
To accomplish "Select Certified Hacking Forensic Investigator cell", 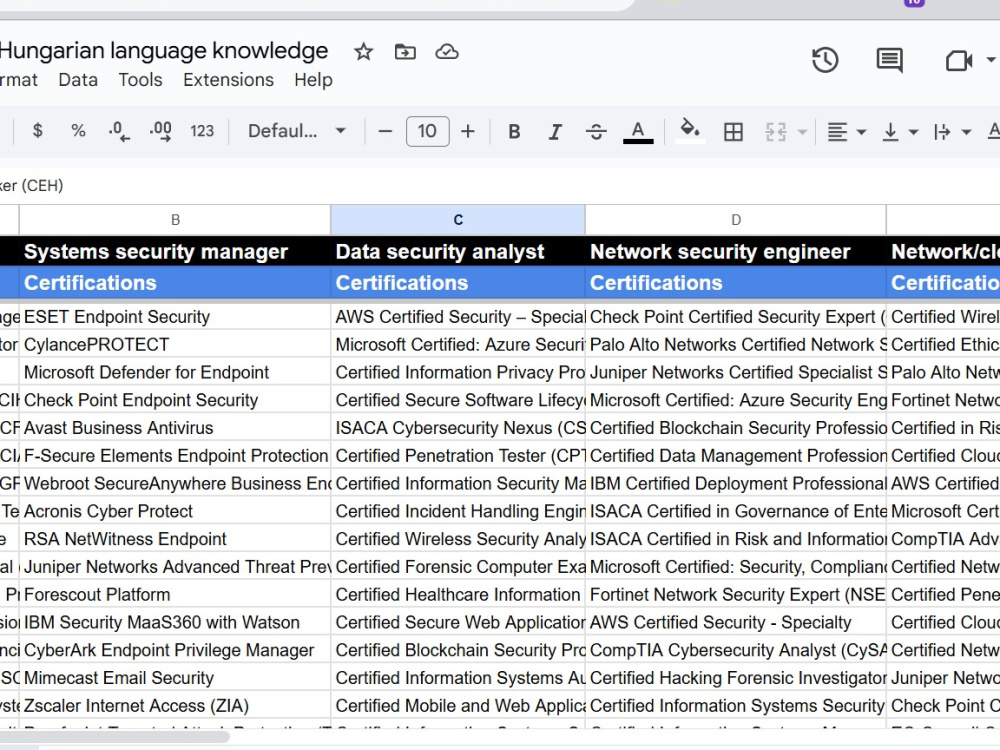I will 735,678.
